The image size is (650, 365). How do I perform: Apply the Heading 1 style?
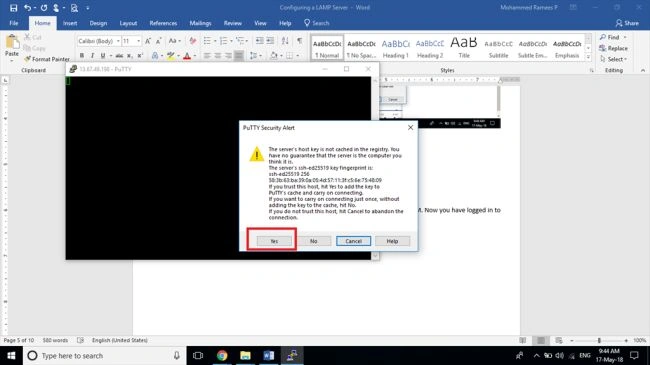pyautogui.click(x=395, y=48)
